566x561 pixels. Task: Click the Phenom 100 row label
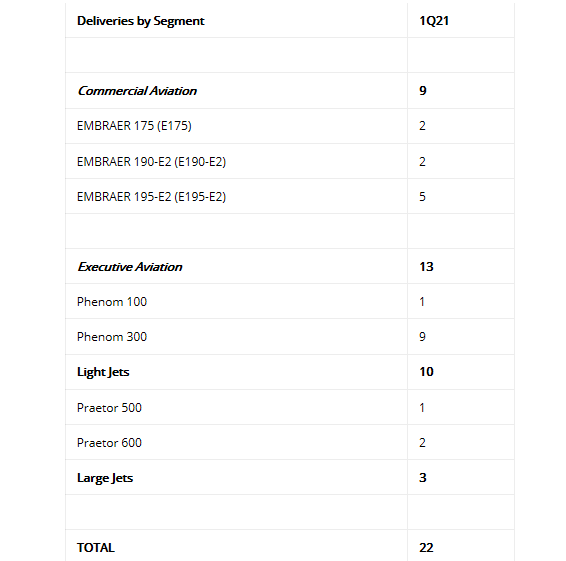(x=112, y=301)
